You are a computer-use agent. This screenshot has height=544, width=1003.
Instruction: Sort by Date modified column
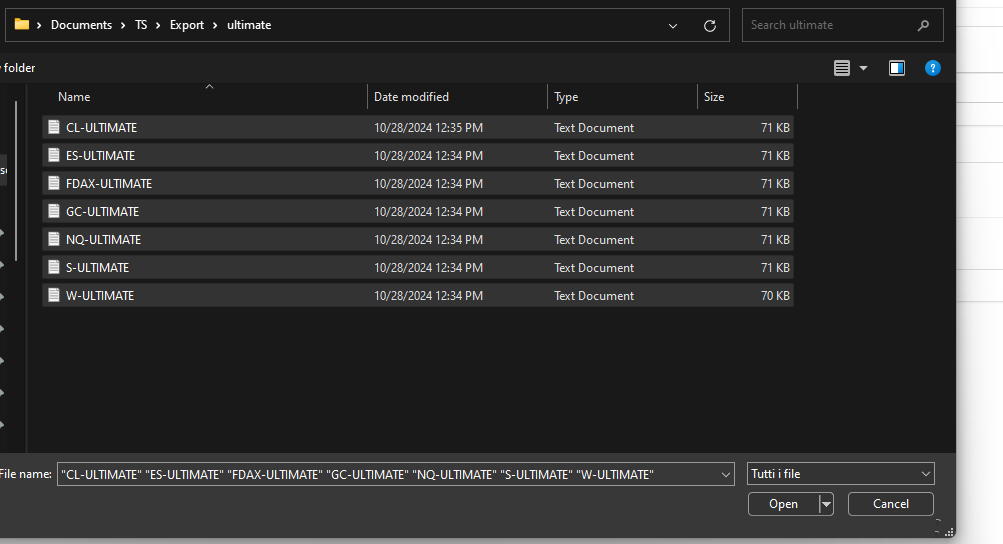[411, 97]
